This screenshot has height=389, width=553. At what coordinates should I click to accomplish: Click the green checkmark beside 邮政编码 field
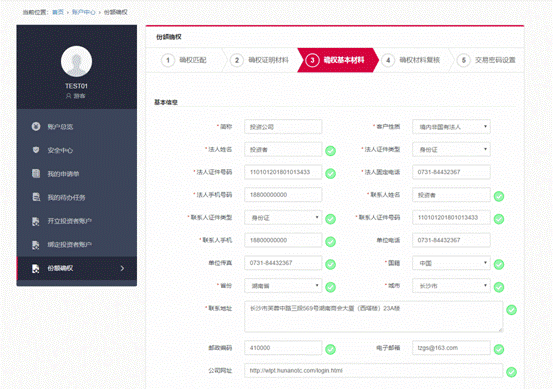(330, 349)
